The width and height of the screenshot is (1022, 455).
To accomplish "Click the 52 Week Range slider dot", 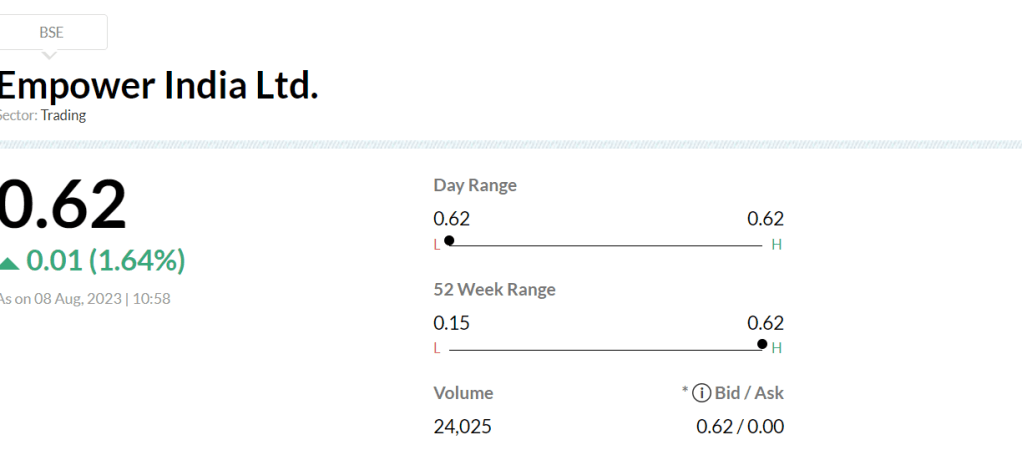I will pyautogui.click(x=762, y=344).
